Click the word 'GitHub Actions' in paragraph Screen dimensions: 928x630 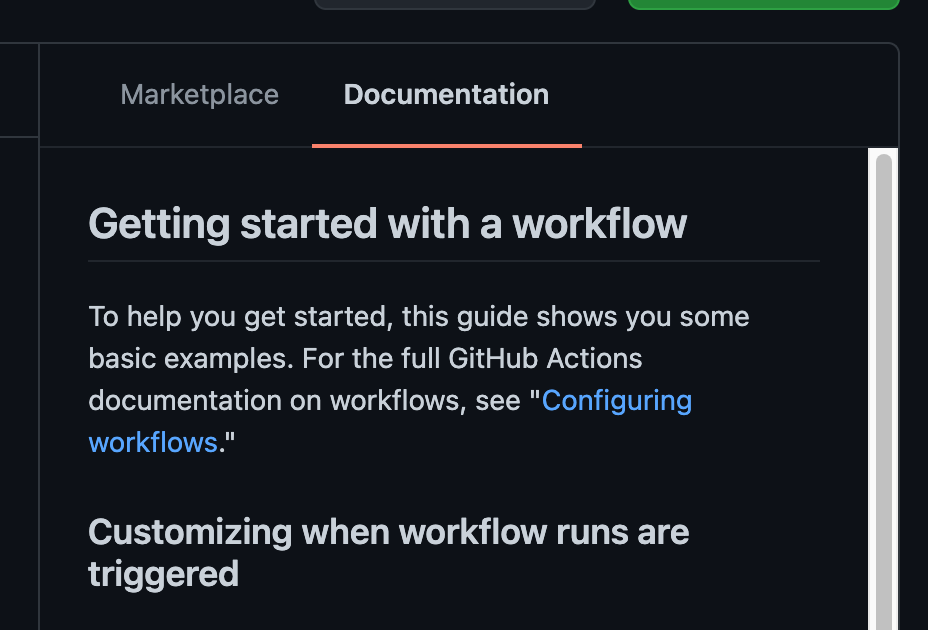pos(545,359)
